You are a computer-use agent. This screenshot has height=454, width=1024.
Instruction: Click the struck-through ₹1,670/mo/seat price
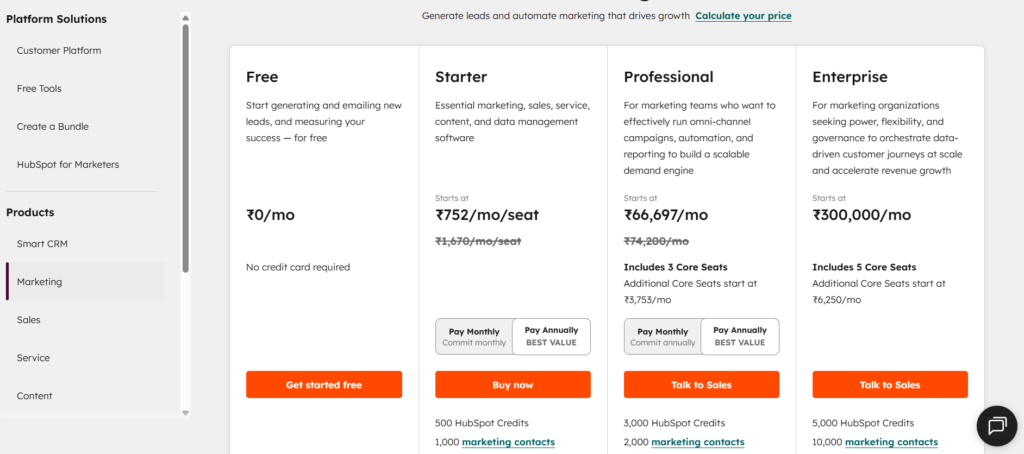pyautogui.click(x=478, y=241)
